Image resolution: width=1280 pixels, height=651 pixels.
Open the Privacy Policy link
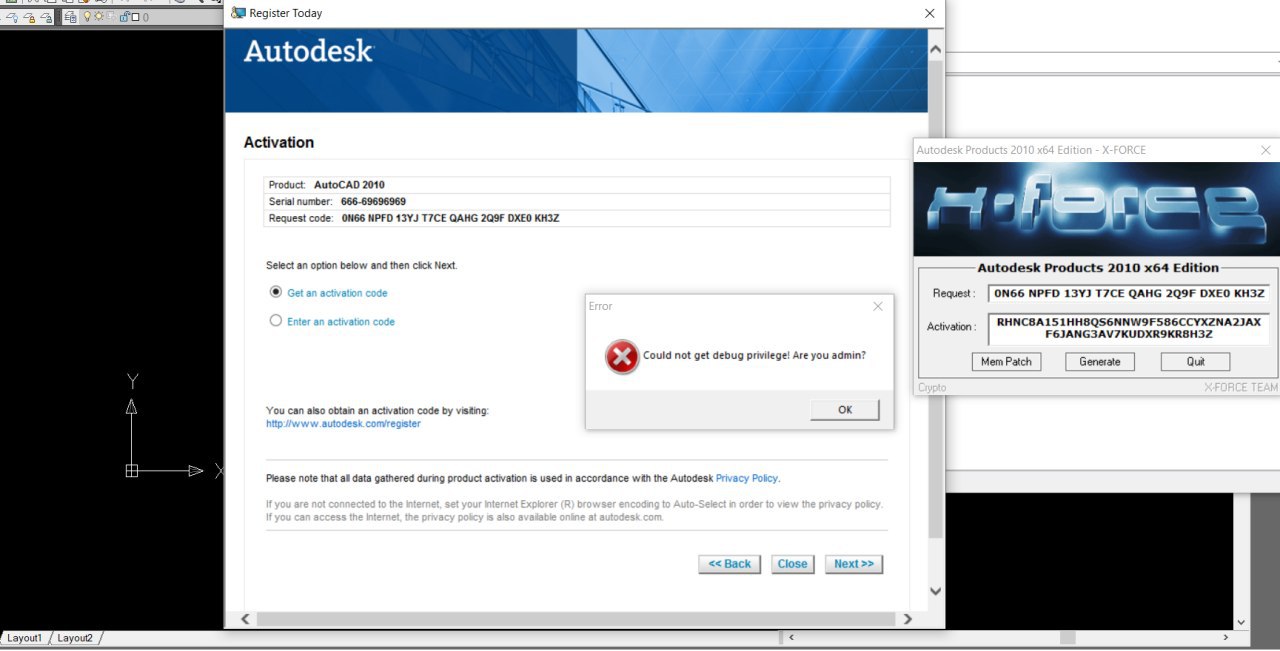click(747, 478)
